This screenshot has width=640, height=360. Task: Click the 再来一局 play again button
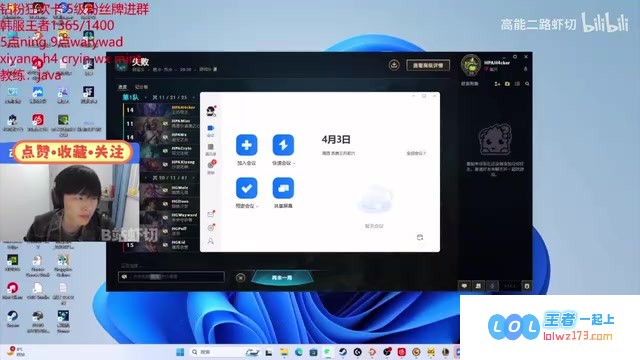282,278
